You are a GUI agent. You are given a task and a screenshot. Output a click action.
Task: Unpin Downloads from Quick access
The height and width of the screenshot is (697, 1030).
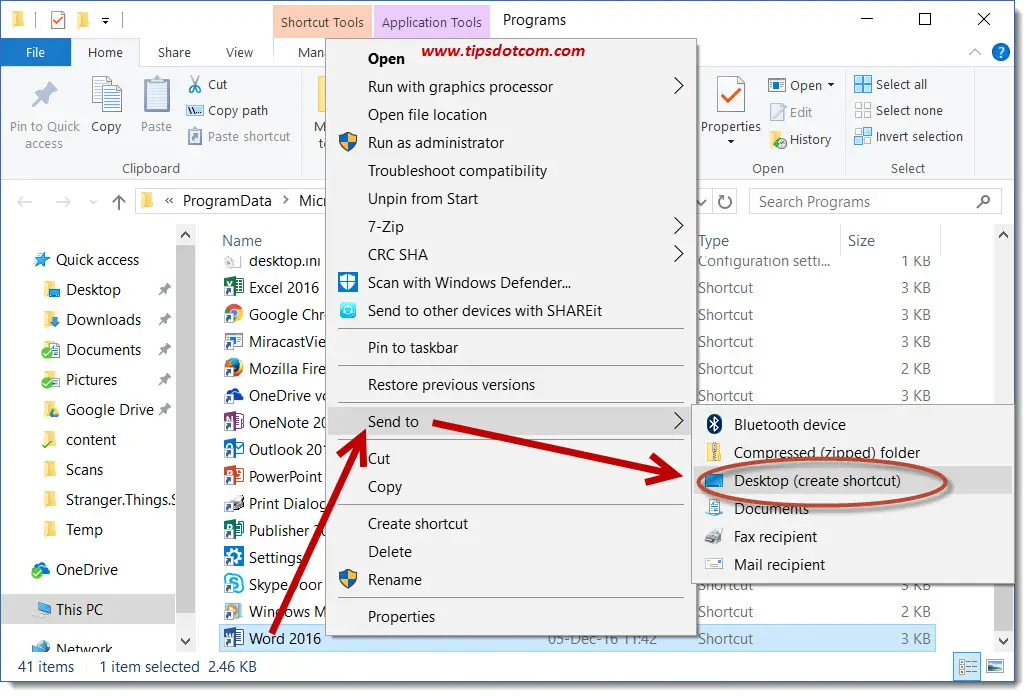pyautogui.click(x=164, y=319)
